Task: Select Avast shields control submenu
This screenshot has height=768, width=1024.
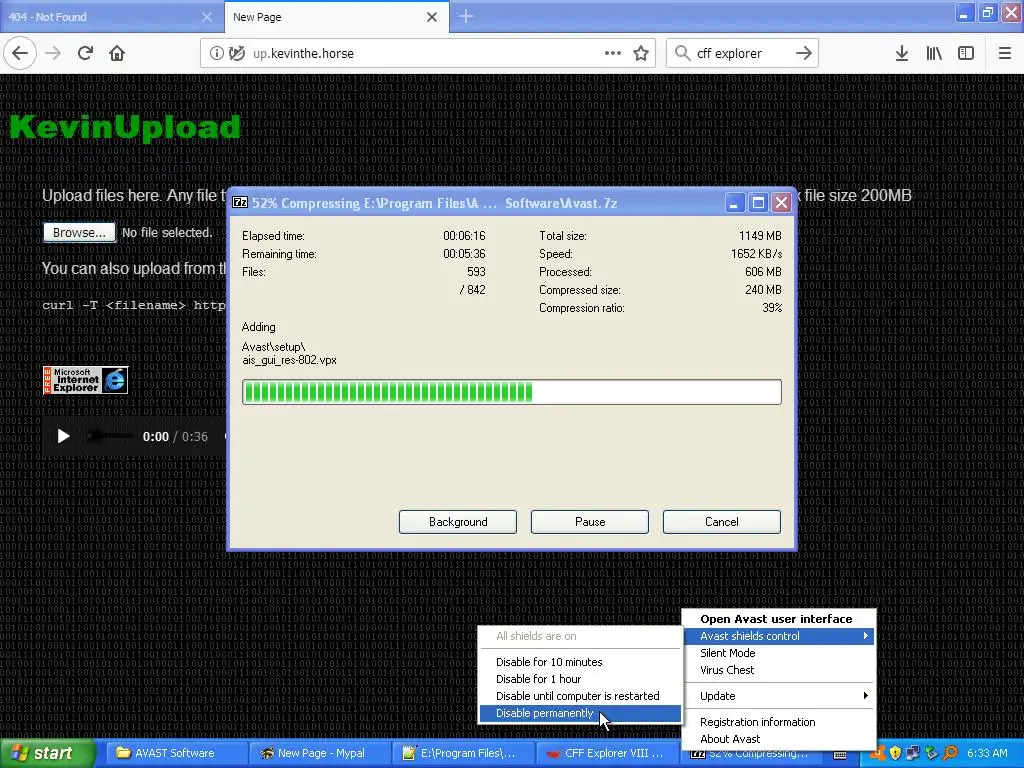Action: click(x=779, y=636)
